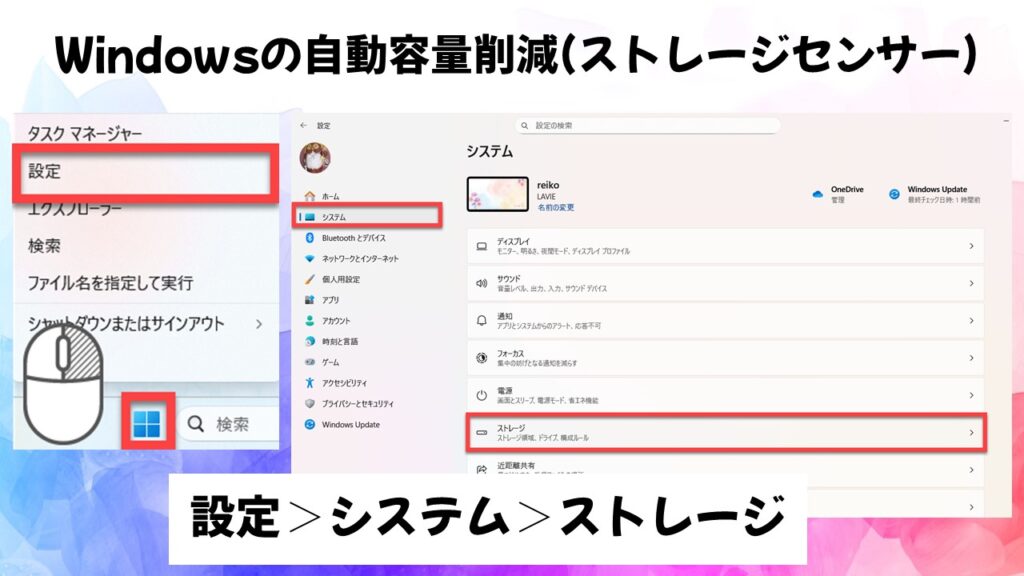The height and width of the screenshot is (576, 1024).
Task: Click the user profile avatar picture
Action: [315, 157]
